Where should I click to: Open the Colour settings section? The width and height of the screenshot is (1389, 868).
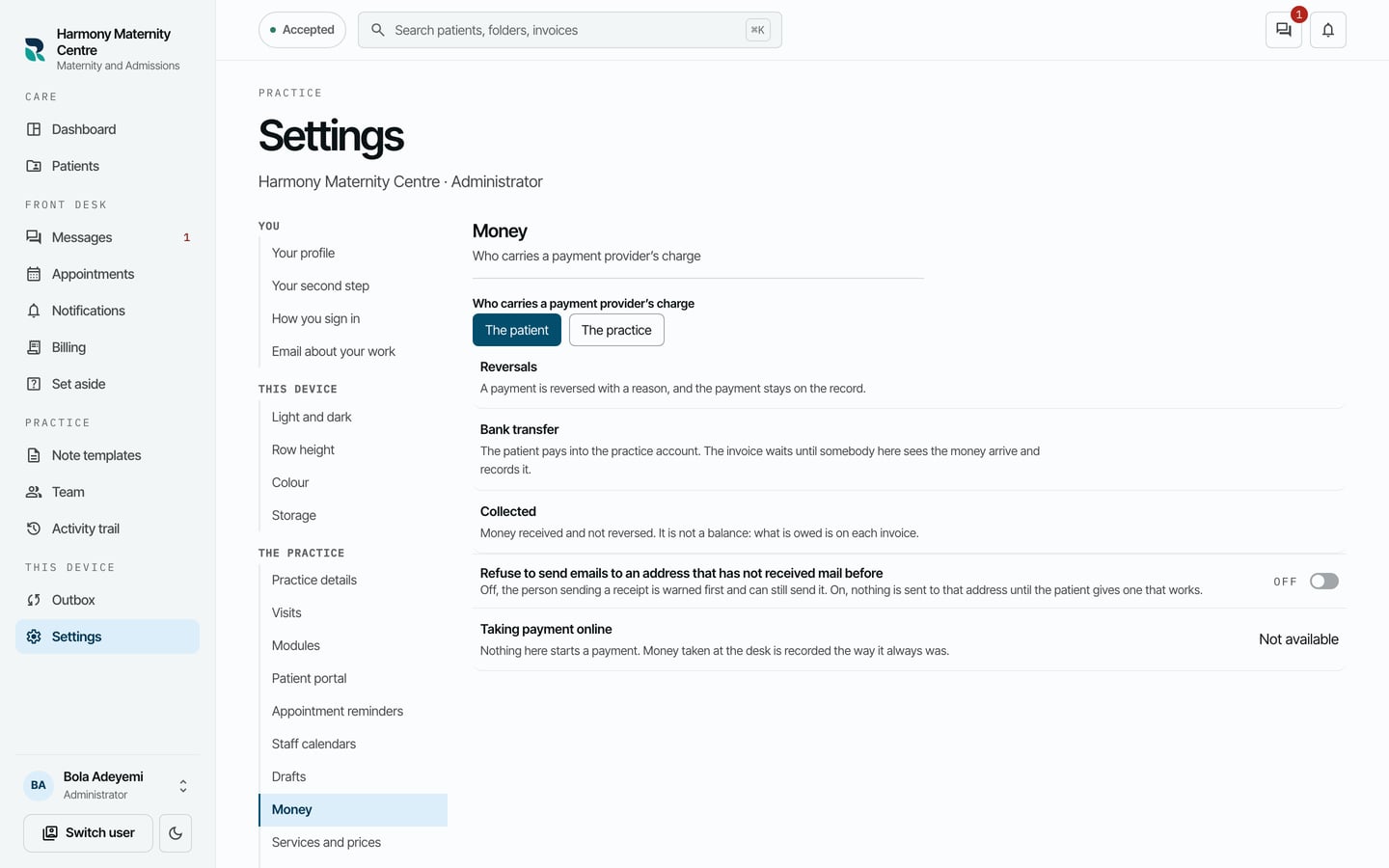[x=353, y=482]
